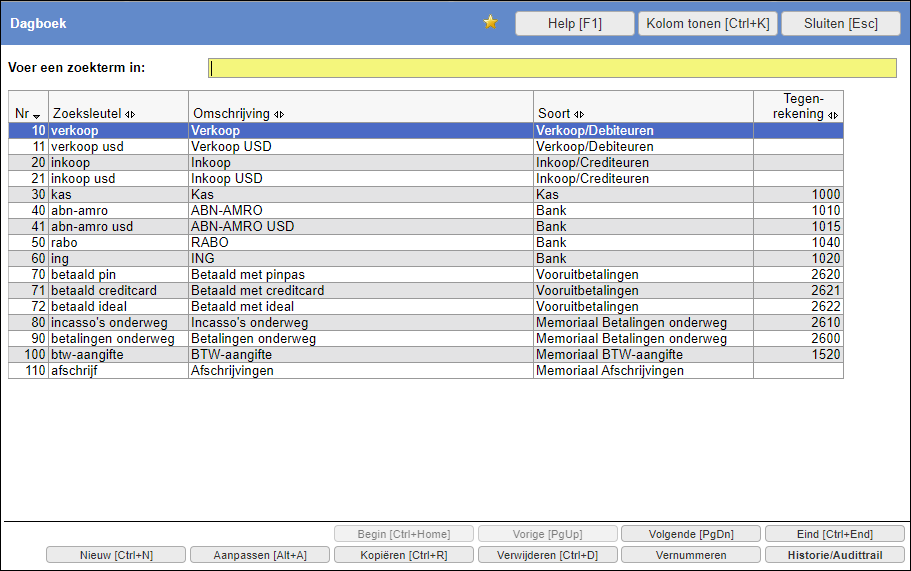Click the Vernummeren button
The width and height of the screenshot is (911, 571).
[690, 555]
